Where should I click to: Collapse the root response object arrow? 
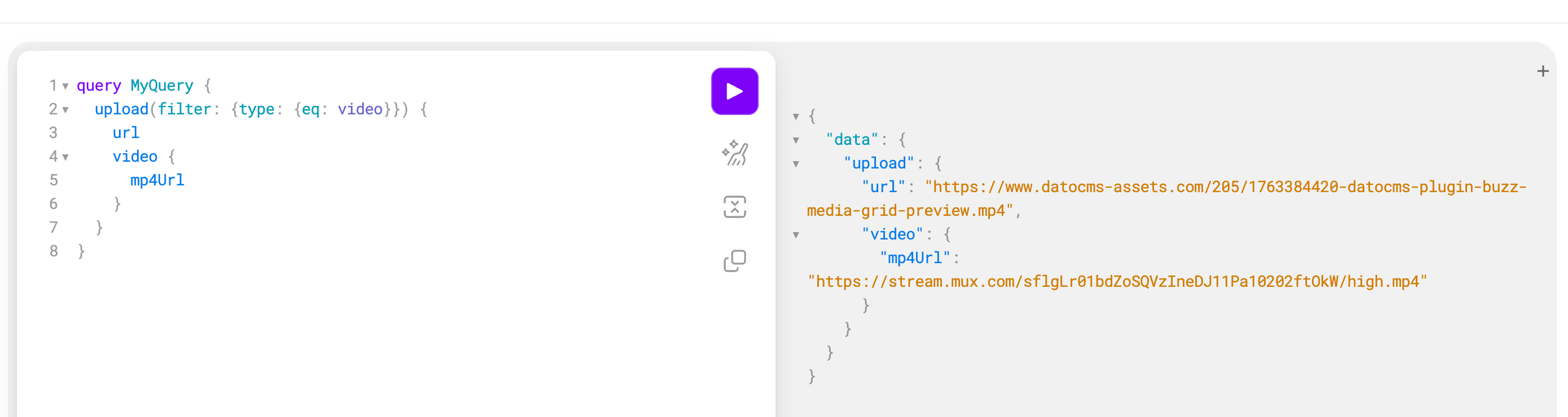(x=796, y=117)
